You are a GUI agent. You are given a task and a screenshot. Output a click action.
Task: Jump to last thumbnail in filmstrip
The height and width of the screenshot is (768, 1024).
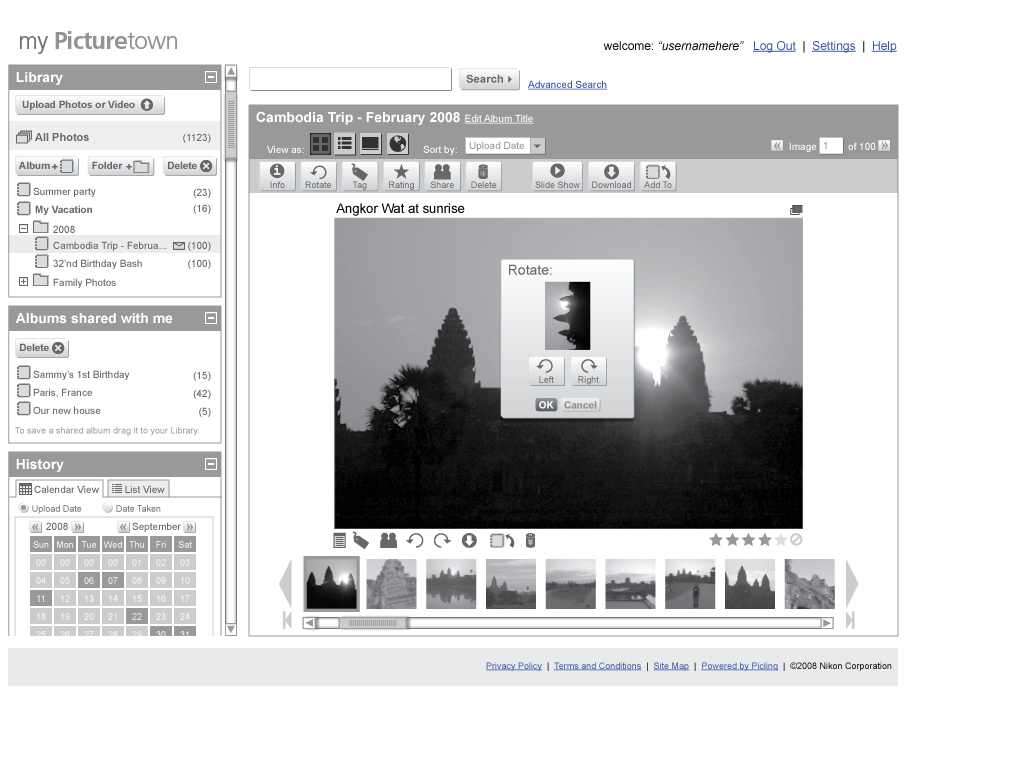point(850,620)
